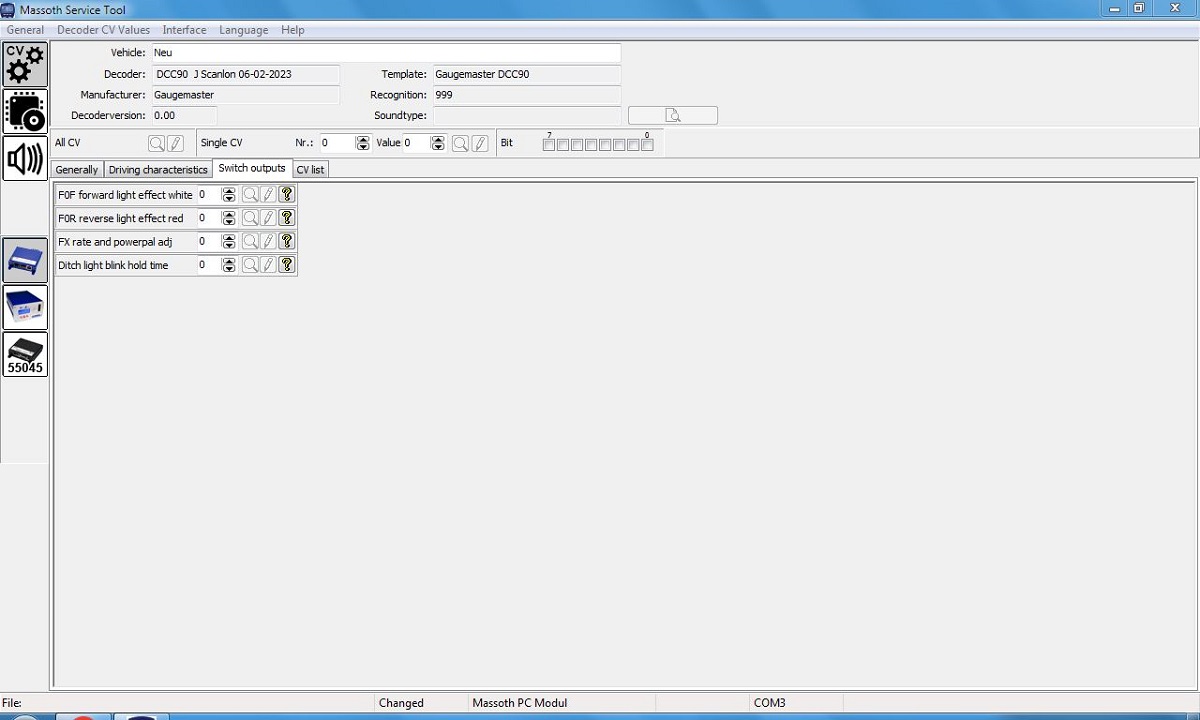Toggle bit 3 checkbox
The width and height of the screenshot is (1200, 720).
click(x=605, y=145)
